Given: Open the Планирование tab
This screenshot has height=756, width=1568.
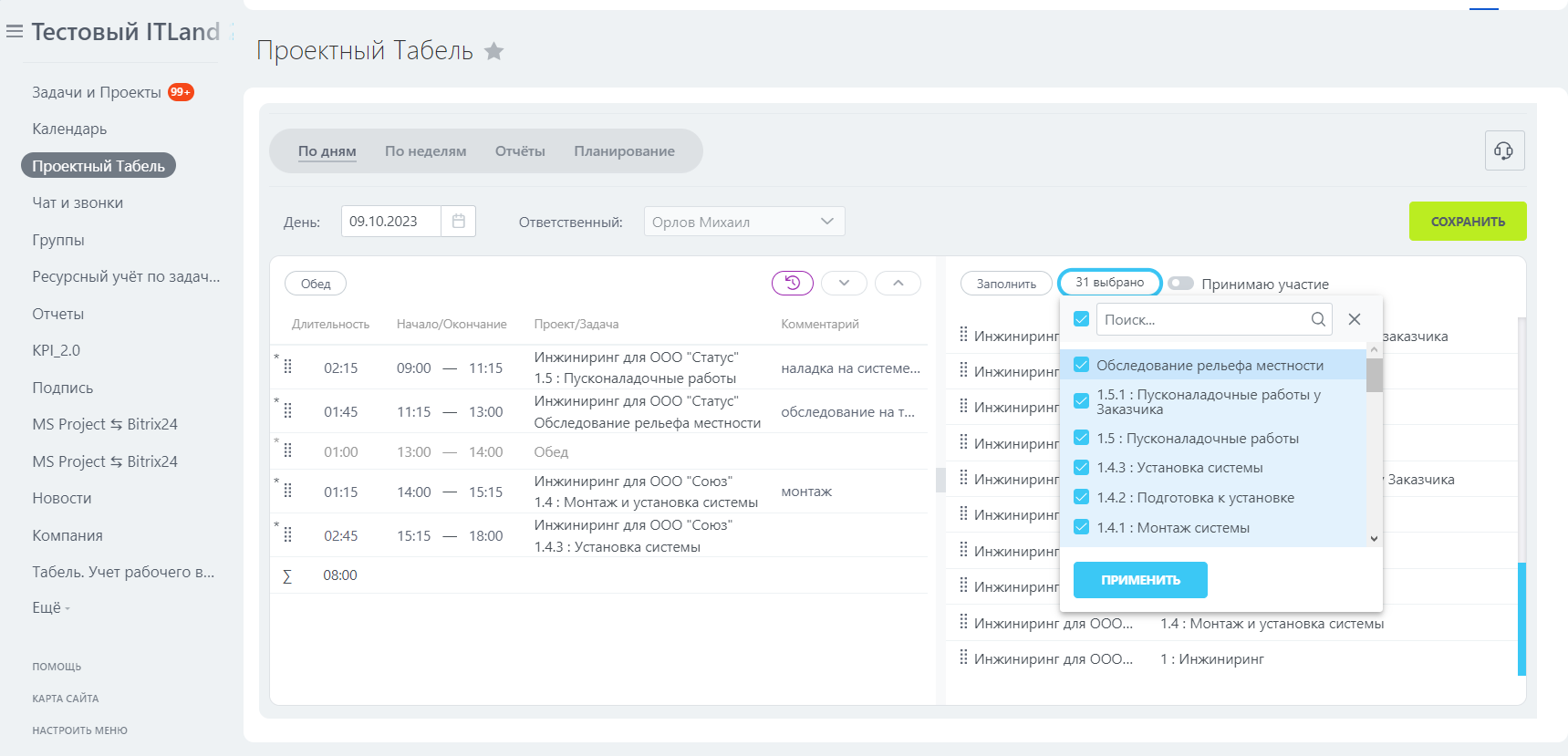Looking at the screenshot, I should click(624, 151).
